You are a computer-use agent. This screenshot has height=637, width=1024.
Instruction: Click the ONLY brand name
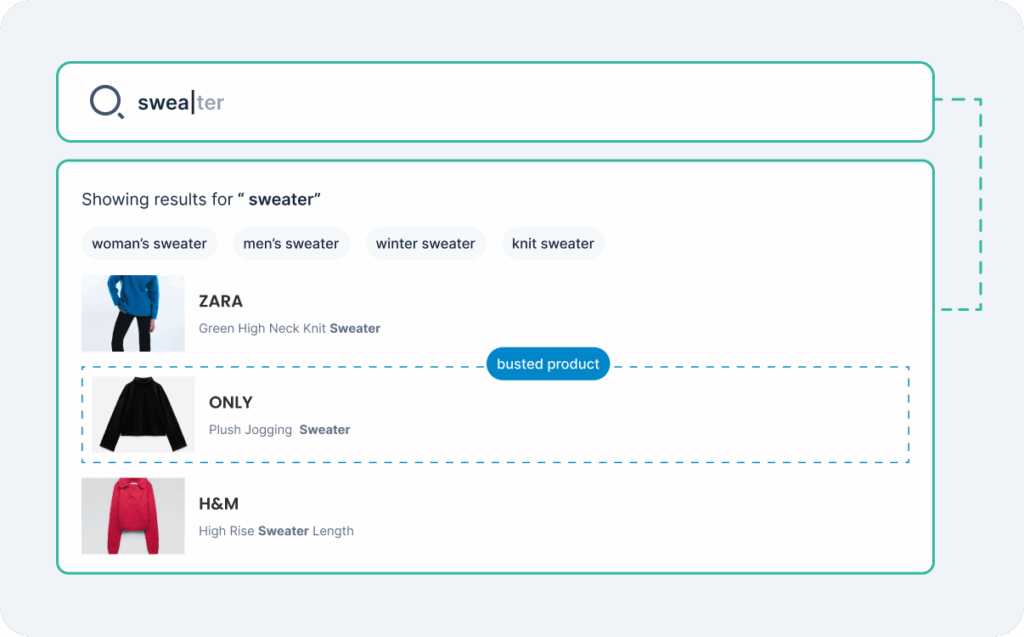coord(231,402)
